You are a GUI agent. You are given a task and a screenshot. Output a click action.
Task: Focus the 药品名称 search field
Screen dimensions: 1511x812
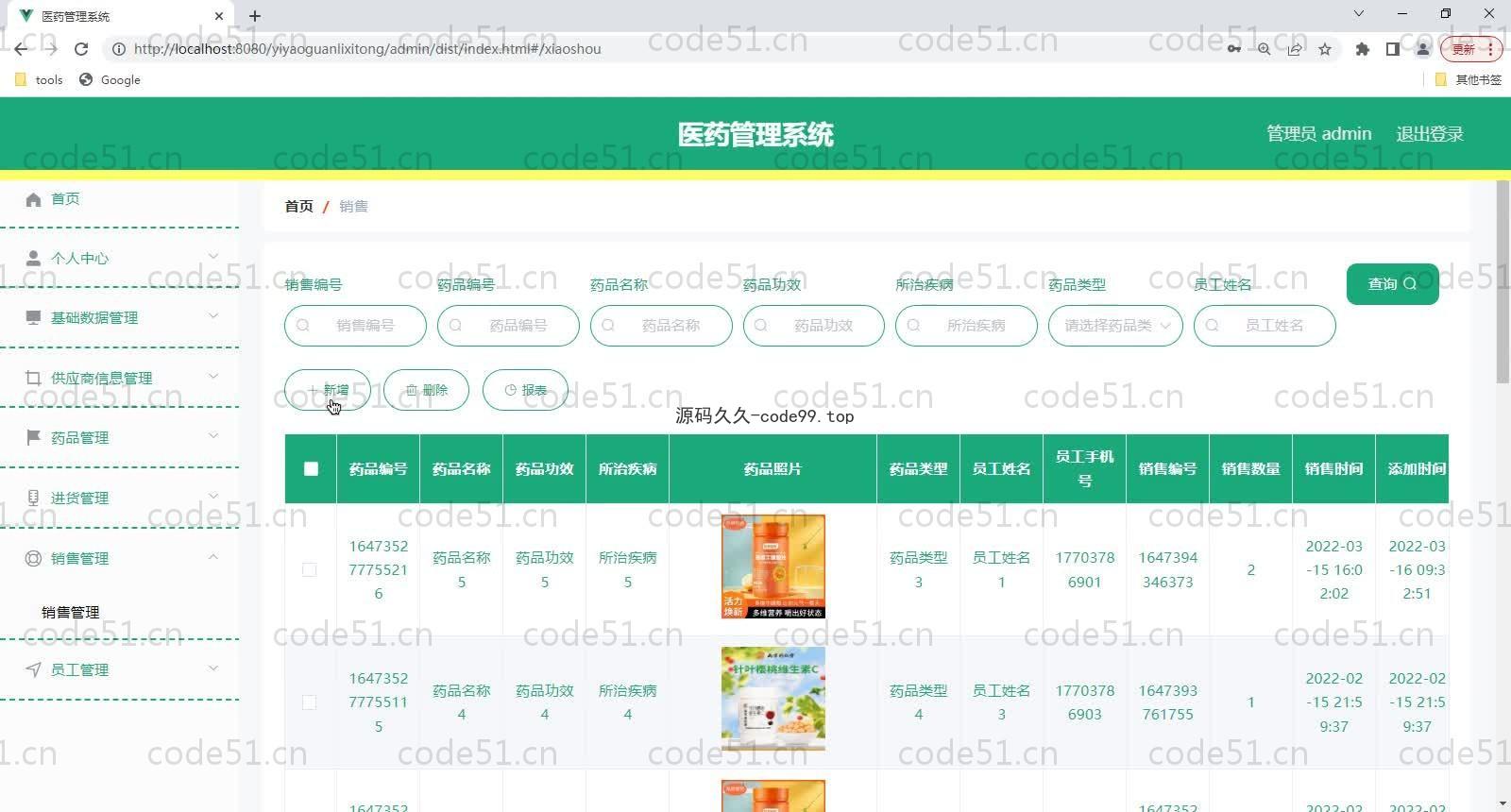tap(661, 326)
